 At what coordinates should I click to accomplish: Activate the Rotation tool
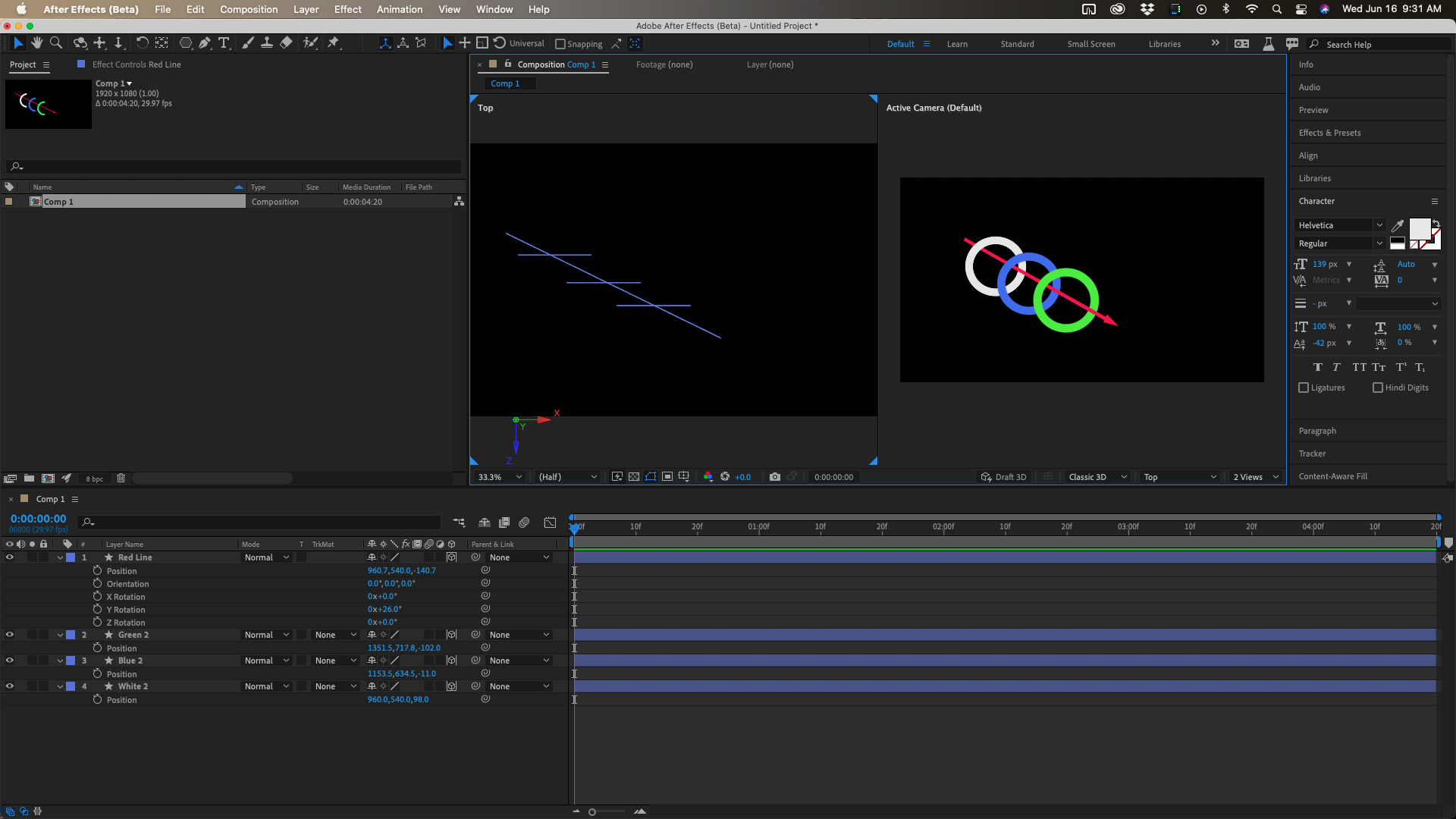(143, 43)
